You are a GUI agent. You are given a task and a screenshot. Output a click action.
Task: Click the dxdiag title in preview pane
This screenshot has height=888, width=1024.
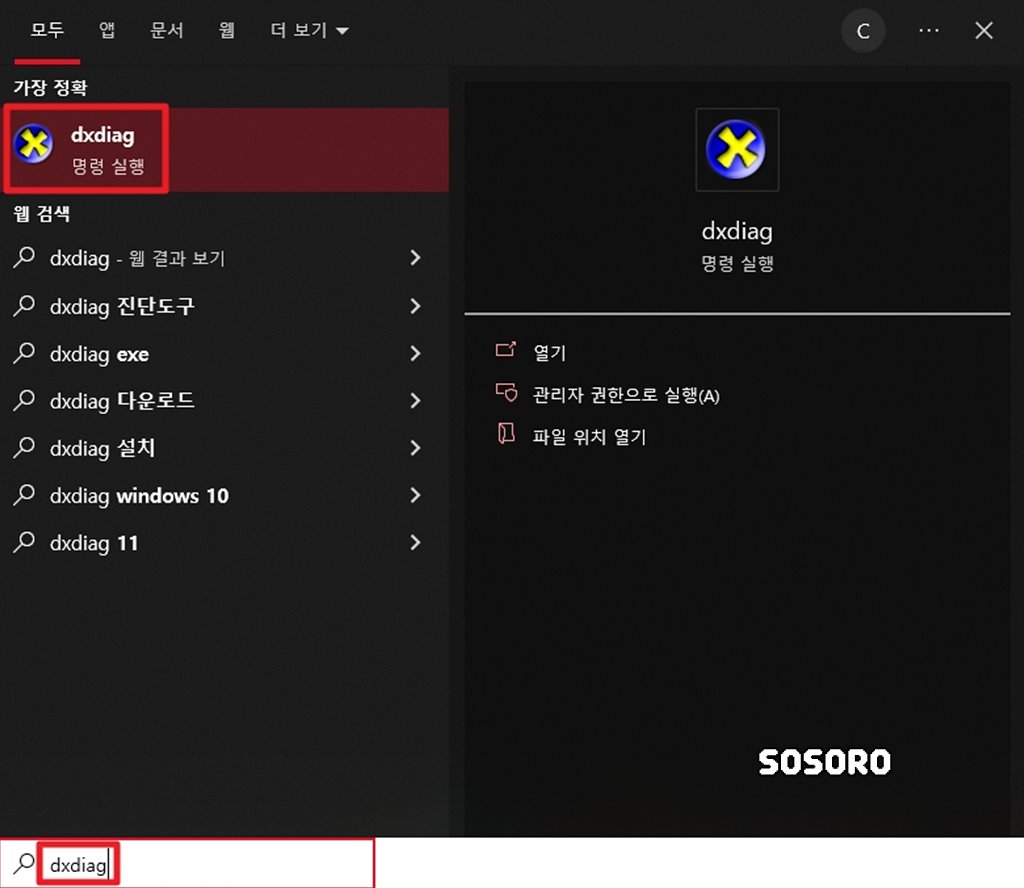coord(737,232)
